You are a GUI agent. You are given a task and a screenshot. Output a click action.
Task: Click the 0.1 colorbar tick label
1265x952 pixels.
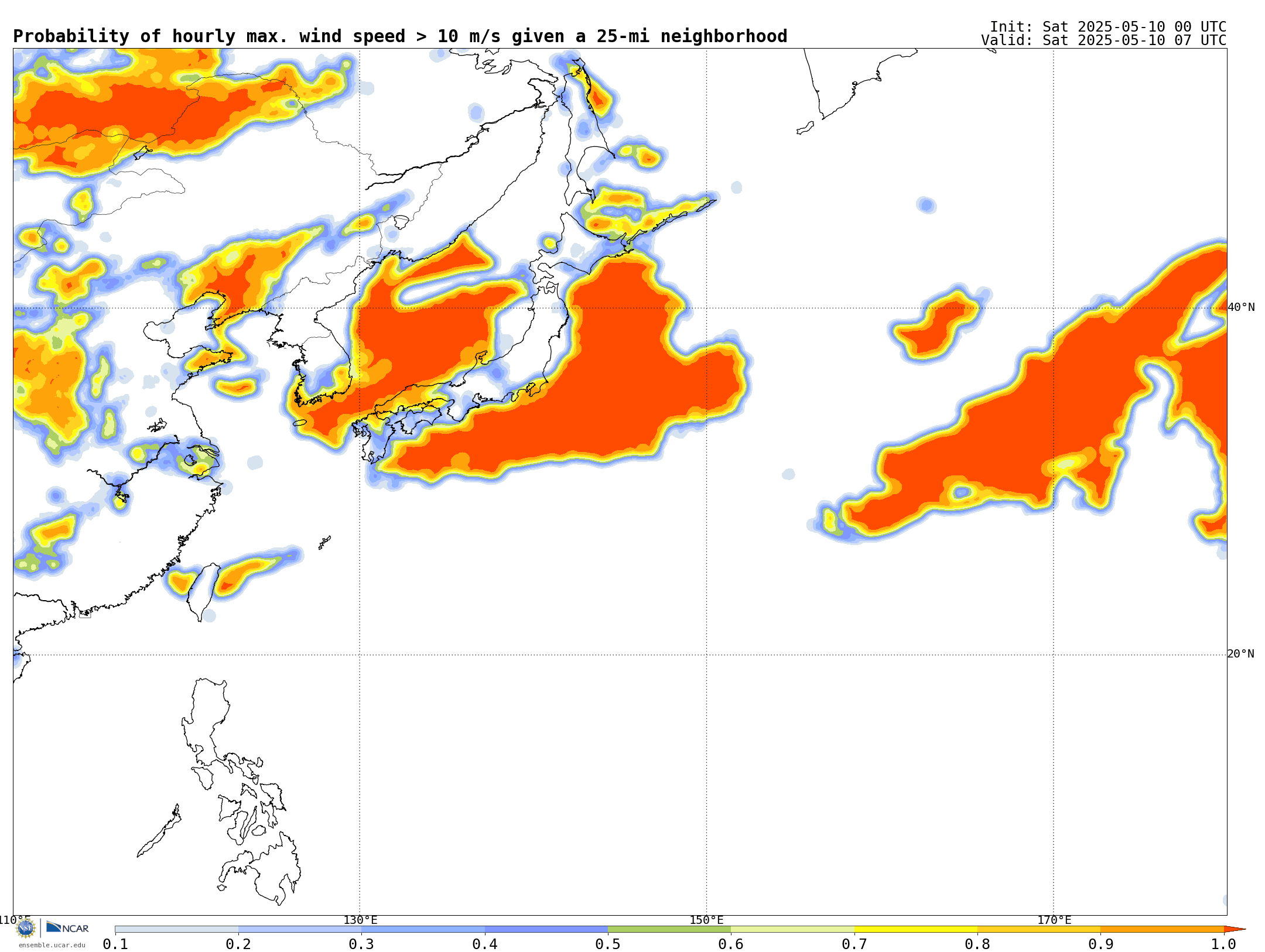(115, 944)
